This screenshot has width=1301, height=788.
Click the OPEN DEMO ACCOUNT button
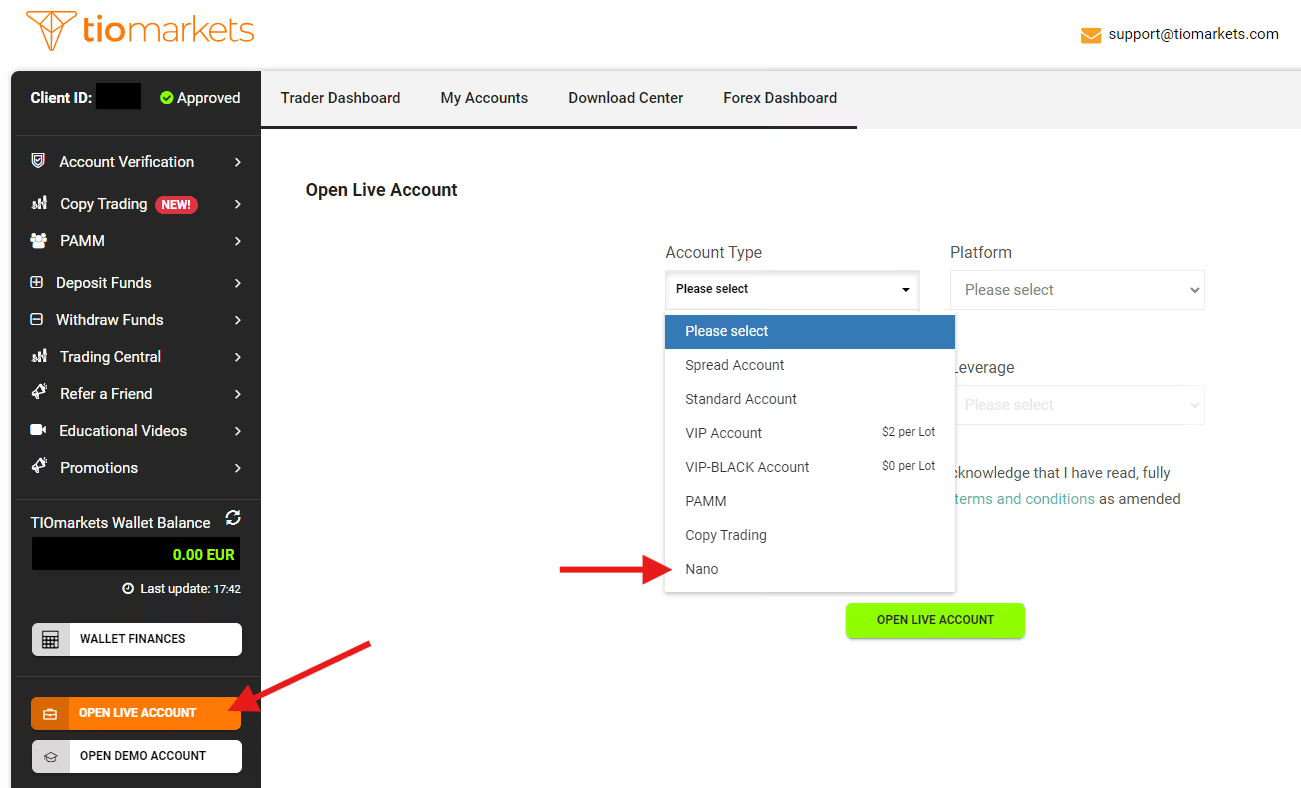pyautogui.click(x=136, y=756)
